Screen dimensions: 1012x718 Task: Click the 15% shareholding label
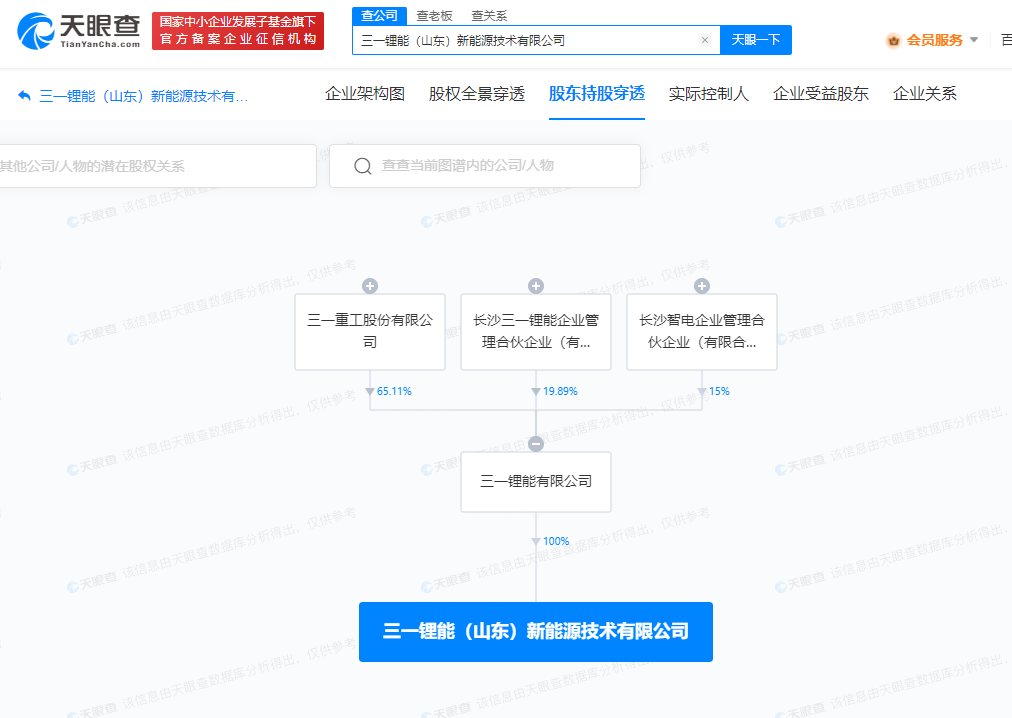(719, 391)
